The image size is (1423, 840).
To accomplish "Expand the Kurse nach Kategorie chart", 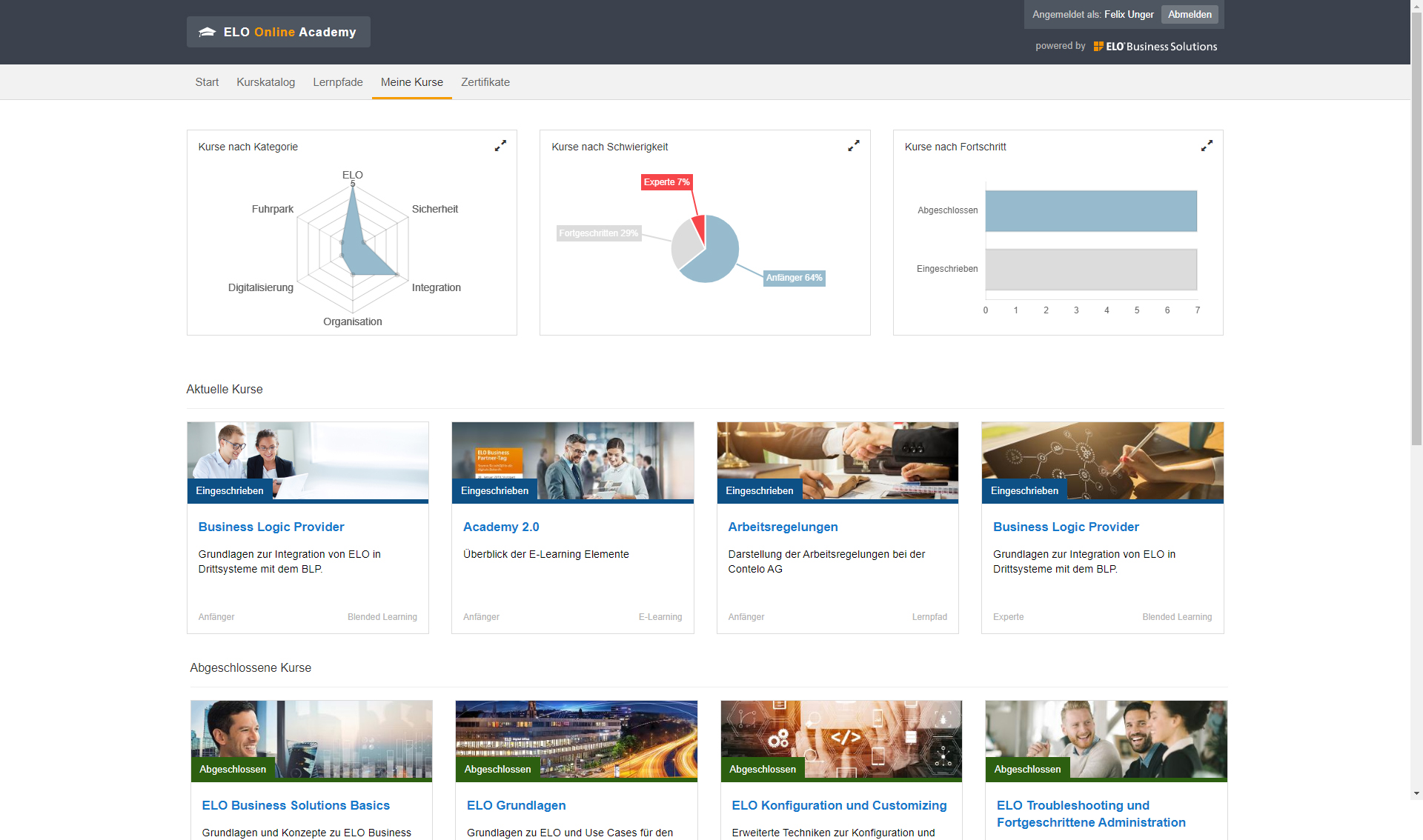I will point(500,146).
